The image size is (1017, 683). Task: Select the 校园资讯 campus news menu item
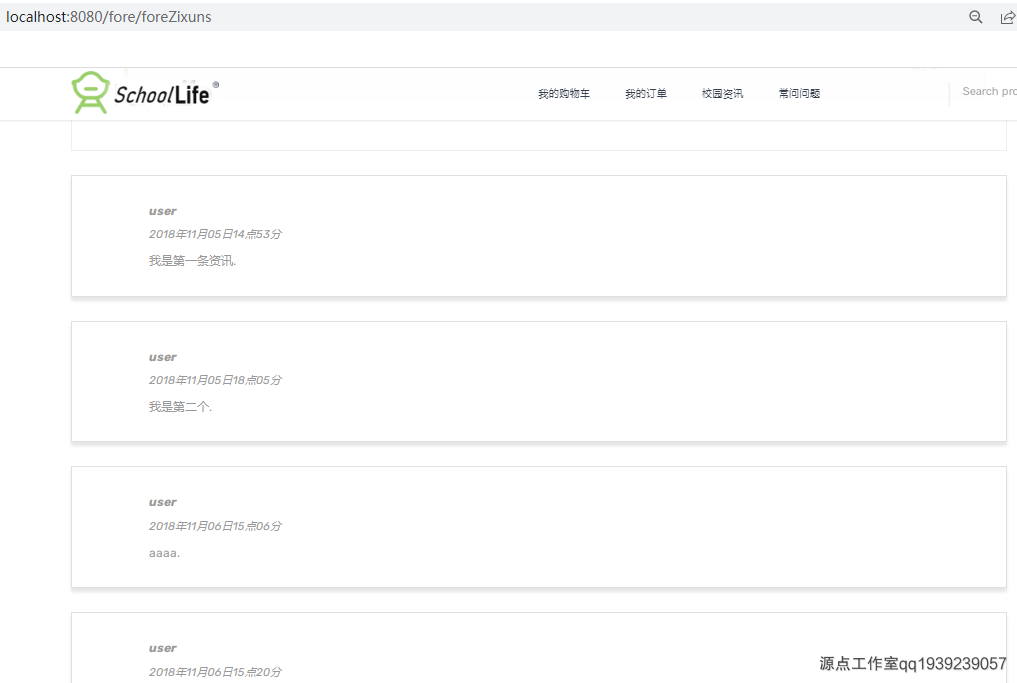tap(722, 93)
